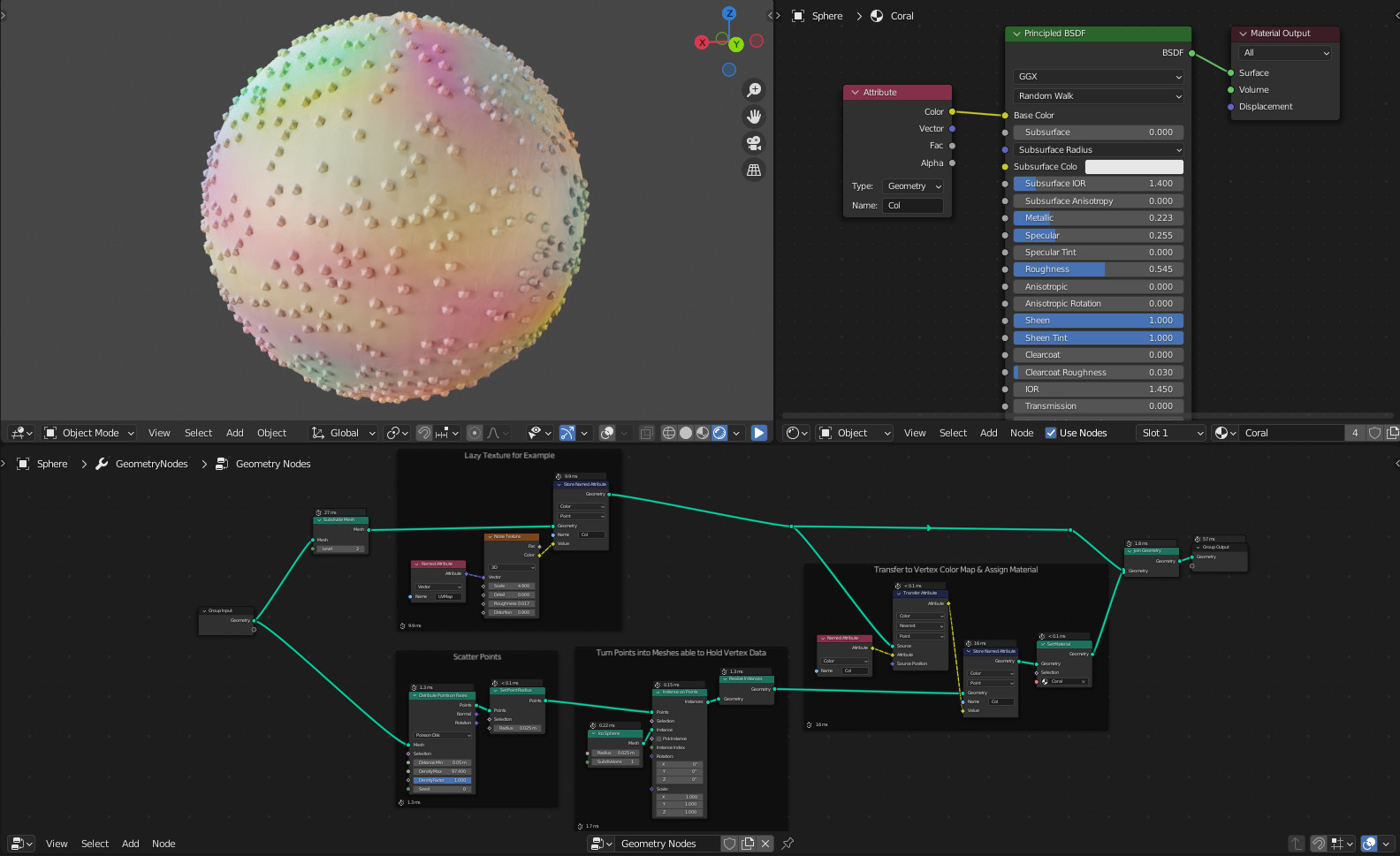Viewport: 1400px width, 856px height.
Task: Toggle fake user shield for Coral material
Action: (1374, 433)
